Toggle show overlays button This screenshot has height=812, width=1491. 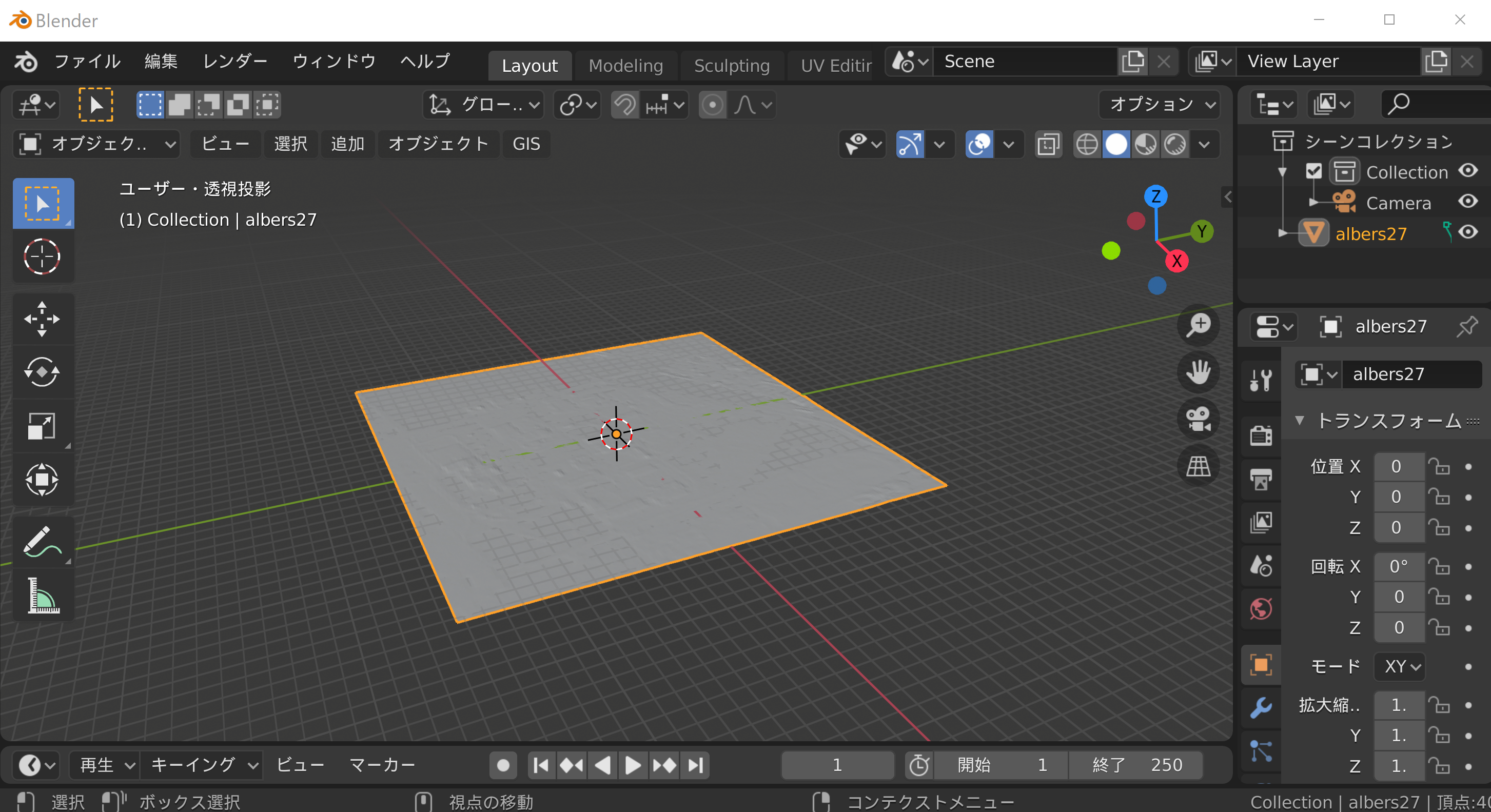tap(979, 144)
